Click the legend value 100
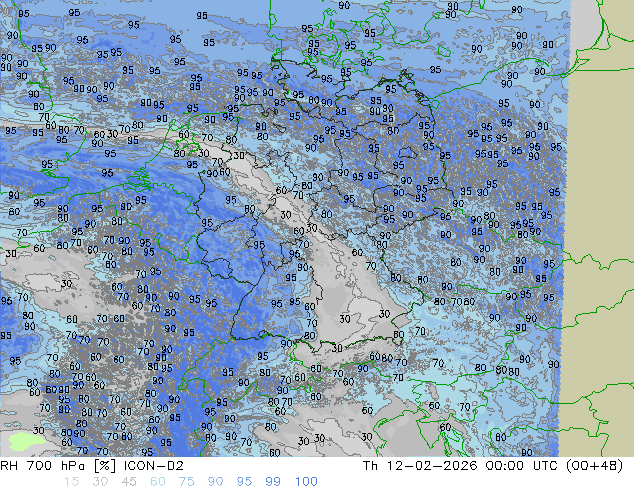The height and width of the screenshot is (490, 634). pyautogui.click(x=306, y=482)
